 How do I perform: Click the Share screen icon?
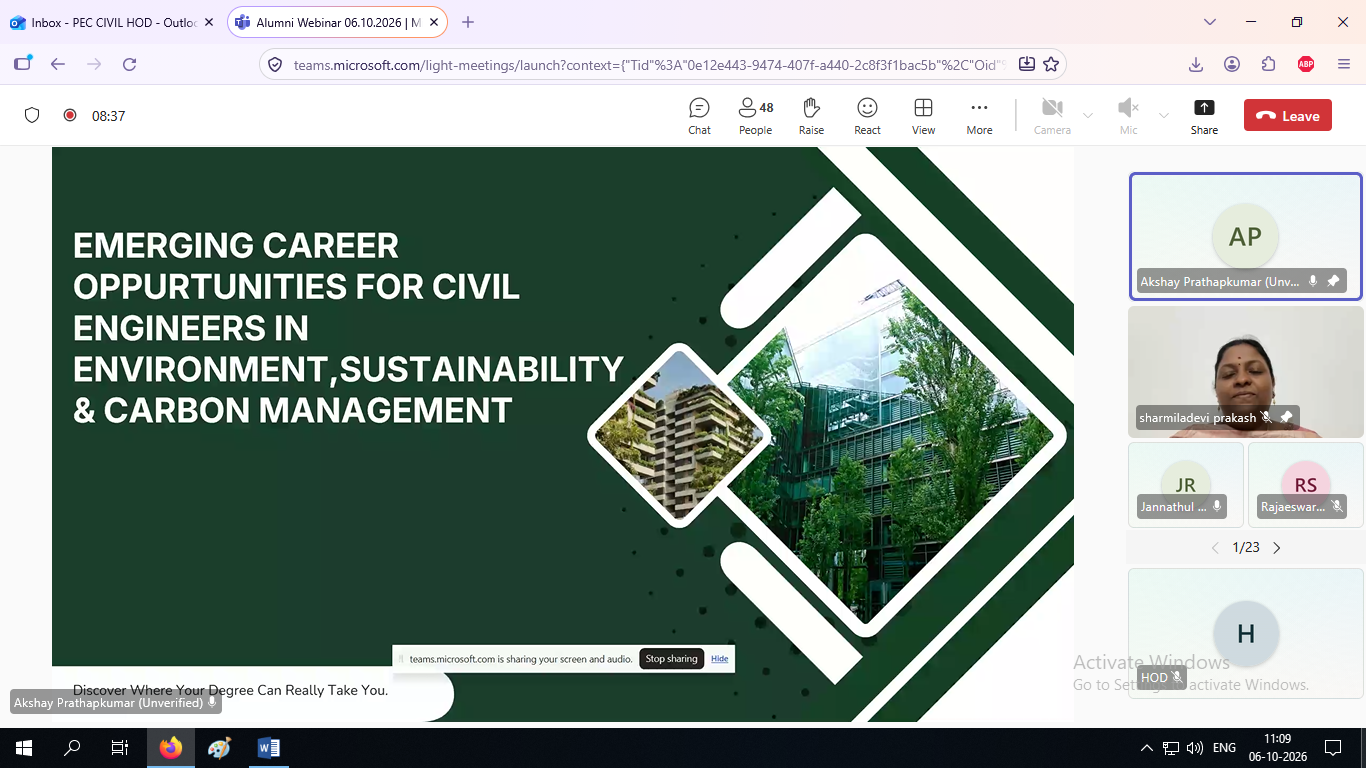tap(1204, 116)
